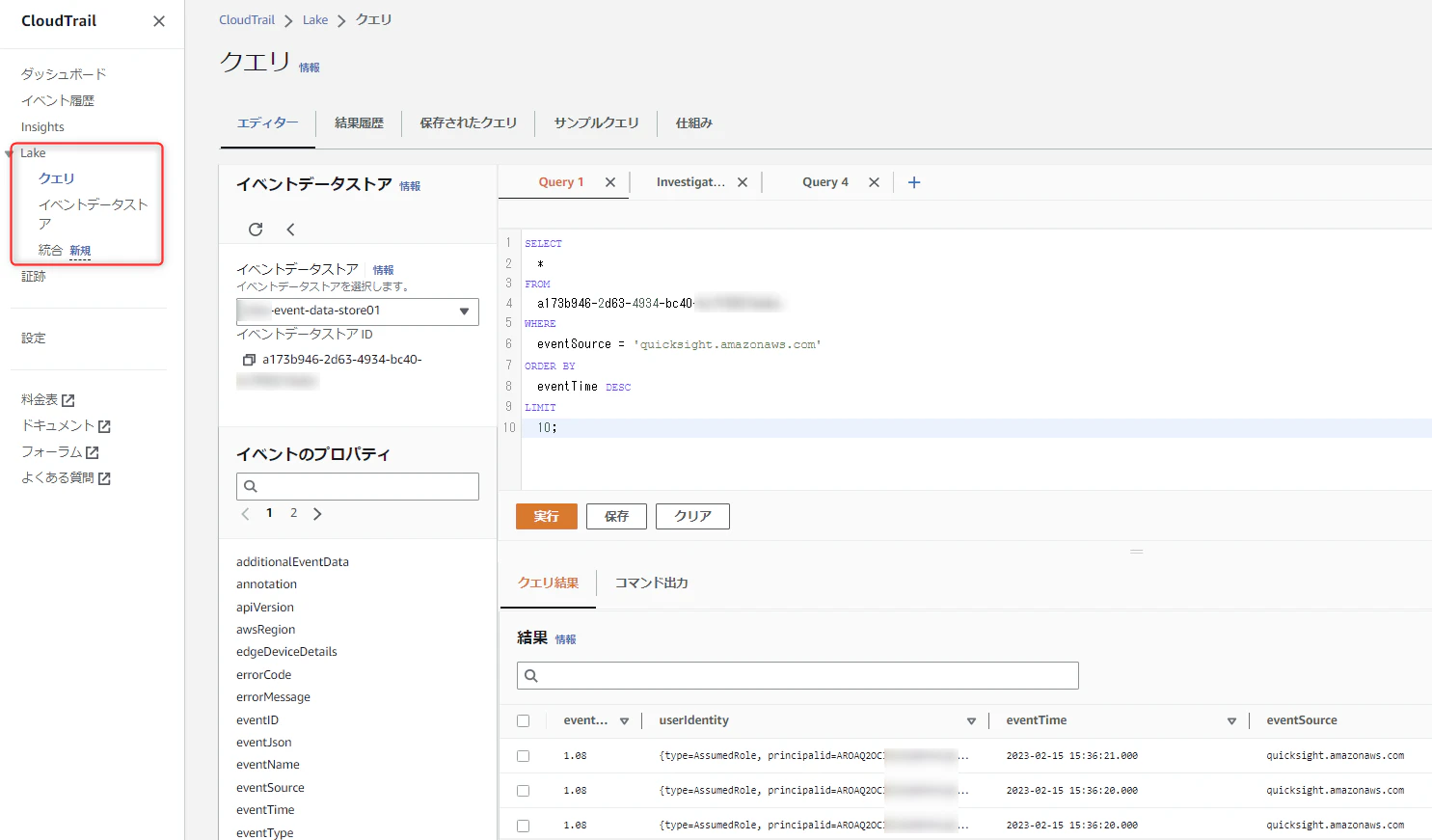Click the results search field

point(797,675)
